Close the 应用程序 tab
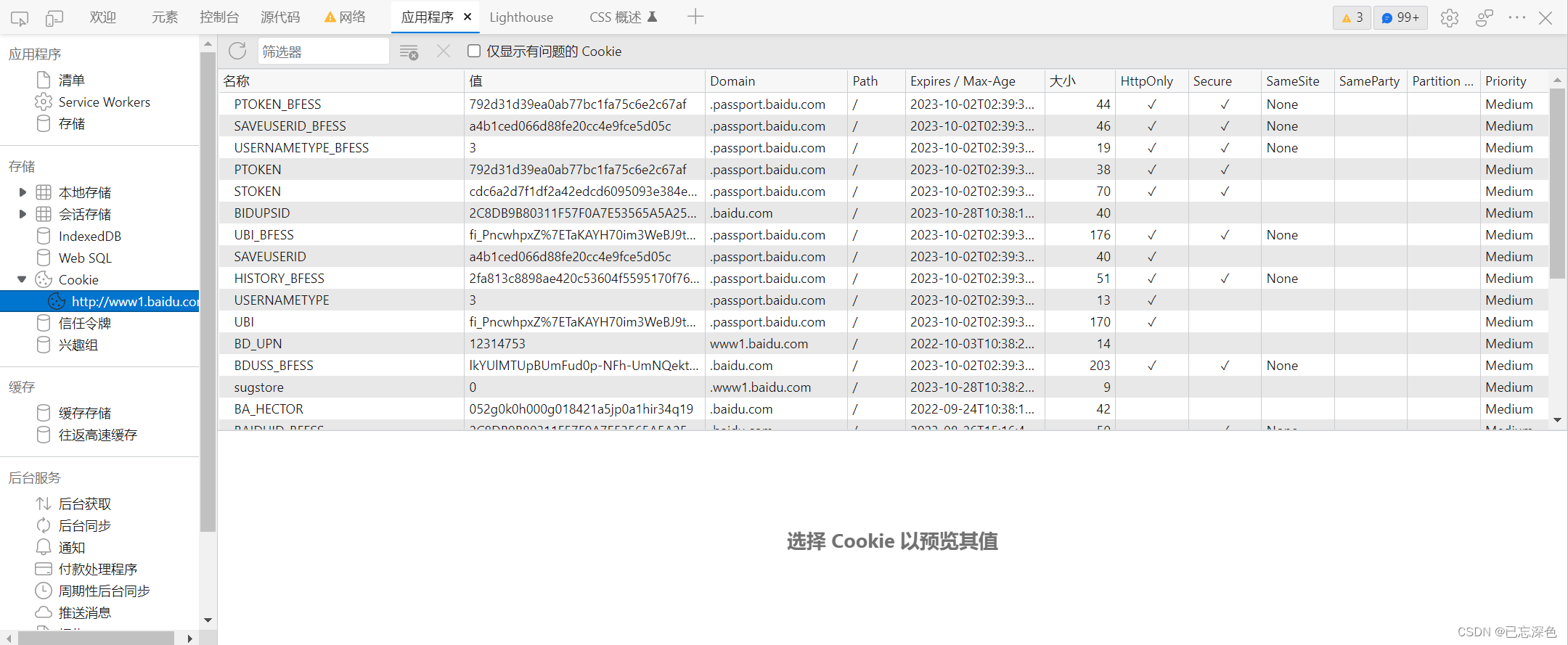1568x645 pixels. click(467, 17)
